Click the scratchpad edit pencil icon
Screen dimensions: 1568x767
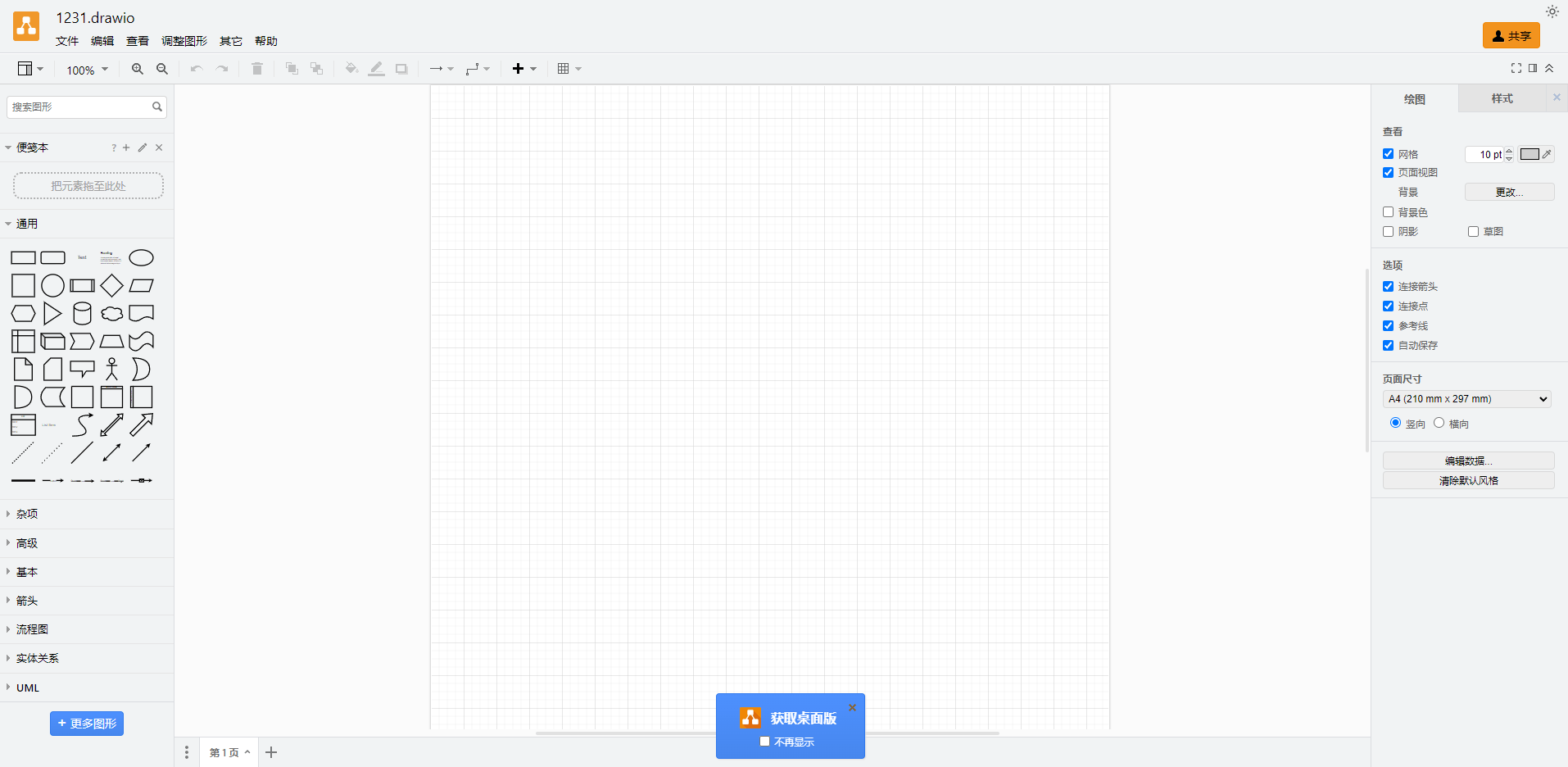[x=143, y=147]
